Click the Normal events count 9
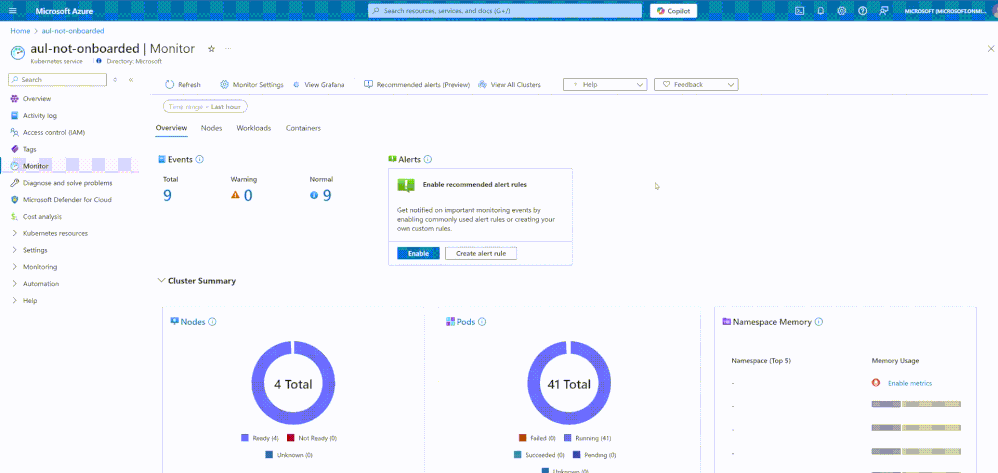This screenshot has width=998, height=473. (x=327, y=195)
